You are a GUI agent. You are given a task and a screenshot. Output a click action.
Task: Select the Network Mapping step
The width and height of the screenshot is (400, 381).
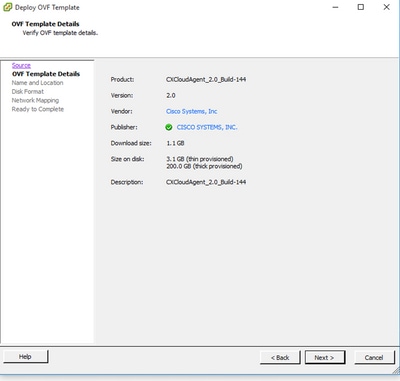[x=35, y=100]
